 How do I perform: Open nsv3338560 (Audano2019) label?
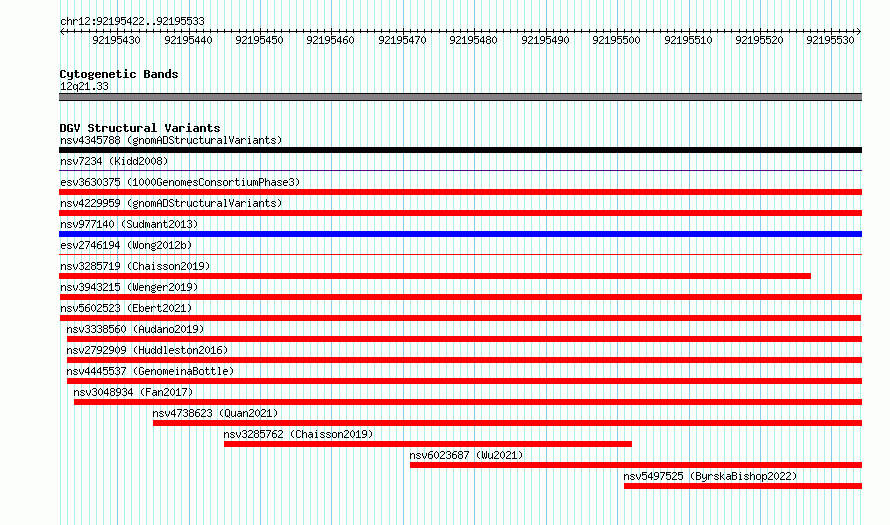[135, 329]
